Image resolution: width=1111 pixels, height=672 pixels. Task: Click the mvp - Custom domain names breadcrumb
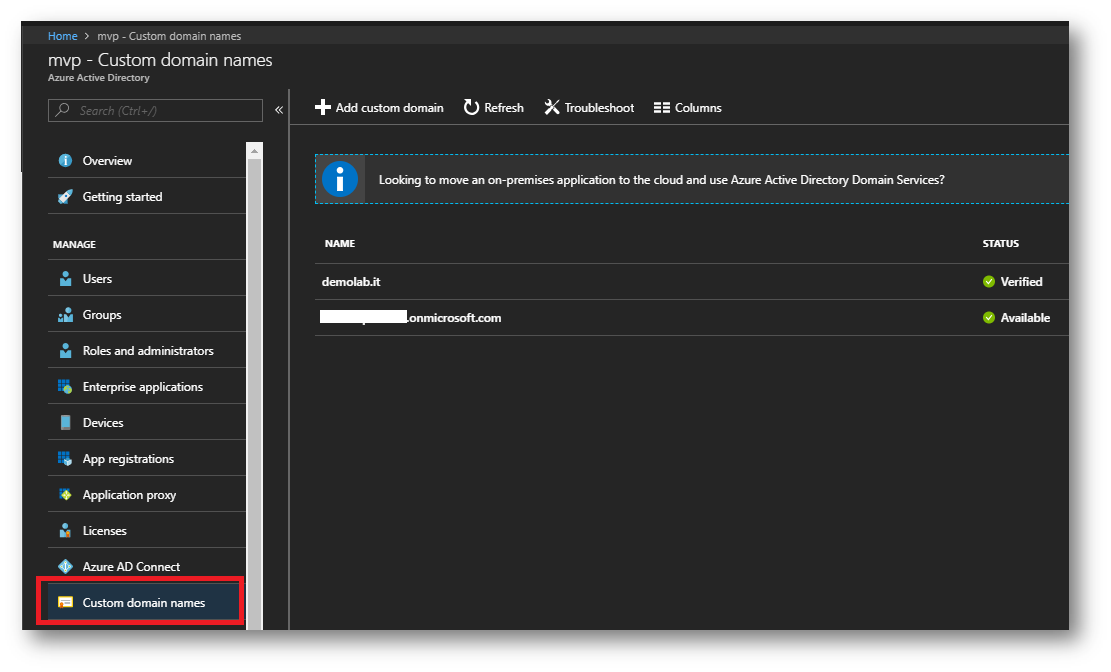[169, 35]
